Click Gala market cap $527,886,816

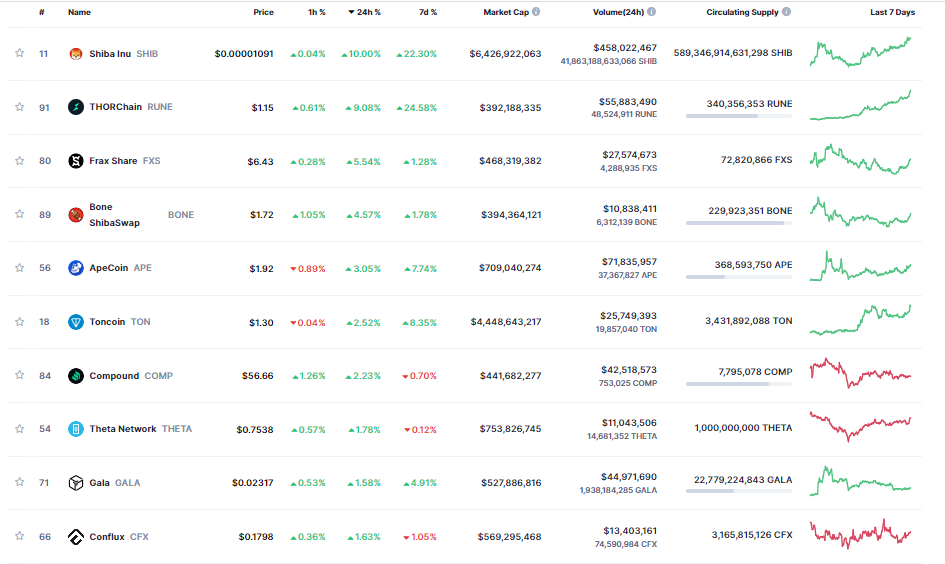tap(511, 483)
